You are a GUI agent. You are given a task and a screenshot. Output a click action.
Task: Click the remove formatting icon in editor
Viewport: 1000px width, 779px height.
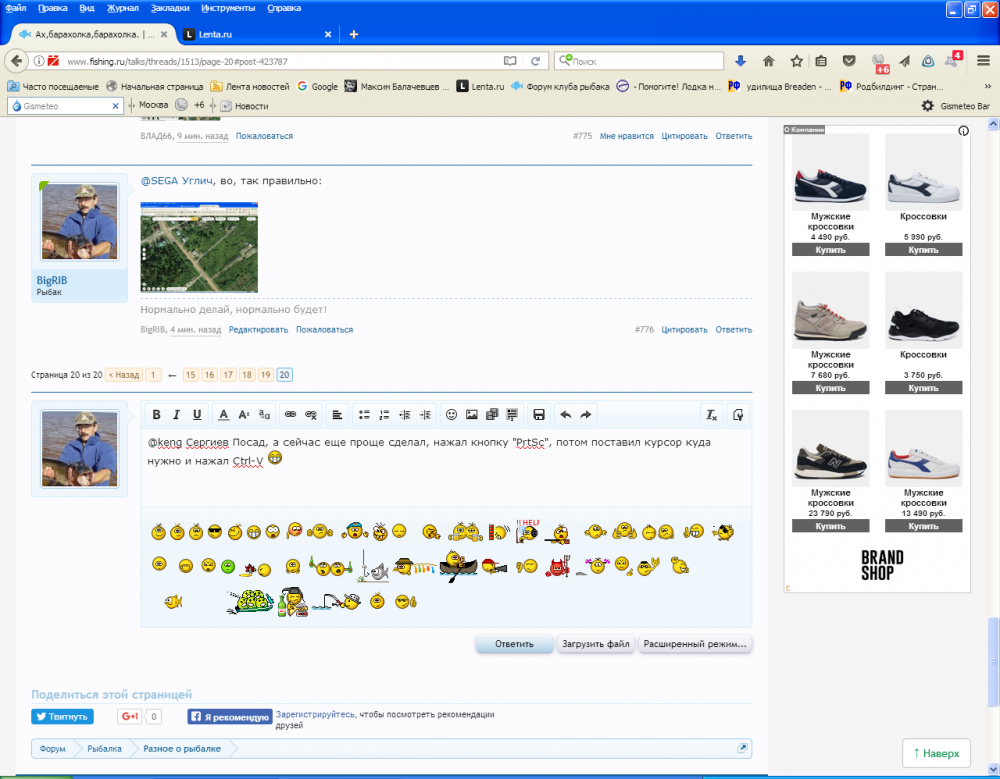coord(711,414)
